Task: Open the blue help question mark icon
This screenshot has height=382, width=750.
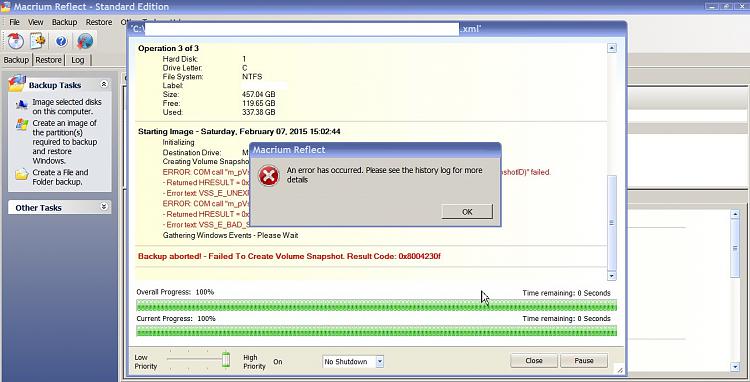Action: coord(61,42)
